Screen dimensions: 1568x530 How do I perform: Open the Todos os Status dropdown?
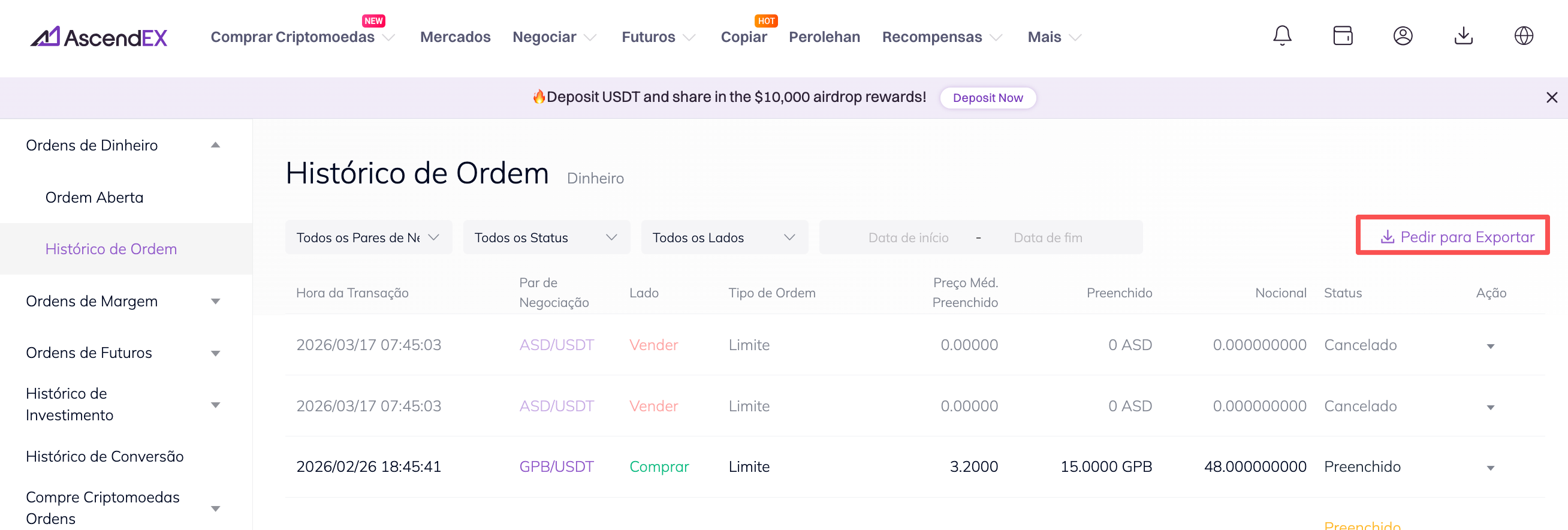(546, 237)
